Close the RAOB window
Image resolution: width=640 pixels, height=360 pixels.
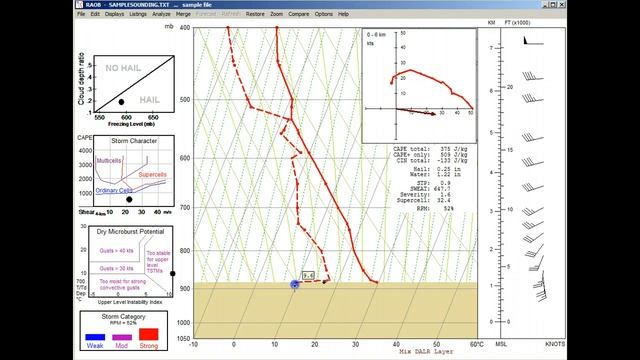(562, 4)
